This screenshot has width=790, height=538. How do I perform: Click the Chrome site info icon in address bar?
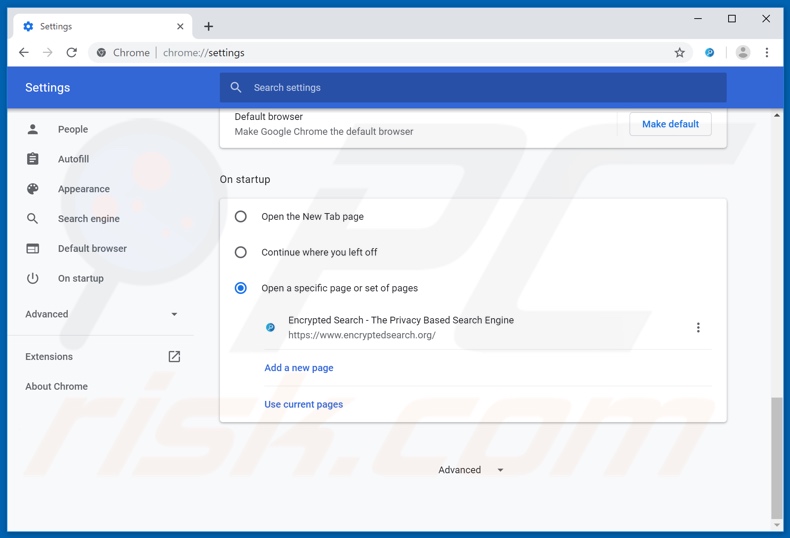[x=101, y=52]
